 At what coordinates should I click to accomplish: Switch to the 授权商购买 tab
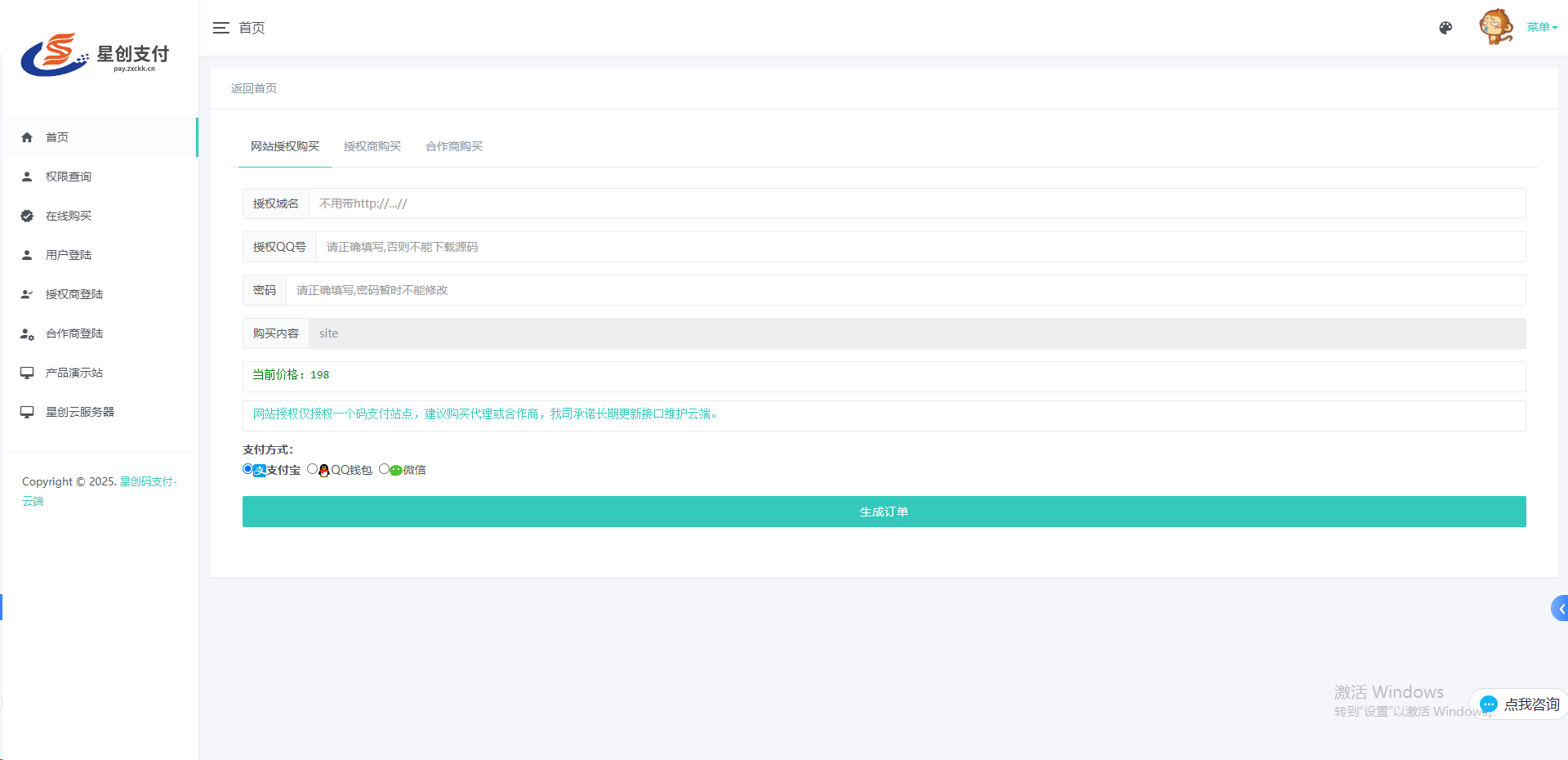(372, 146)
